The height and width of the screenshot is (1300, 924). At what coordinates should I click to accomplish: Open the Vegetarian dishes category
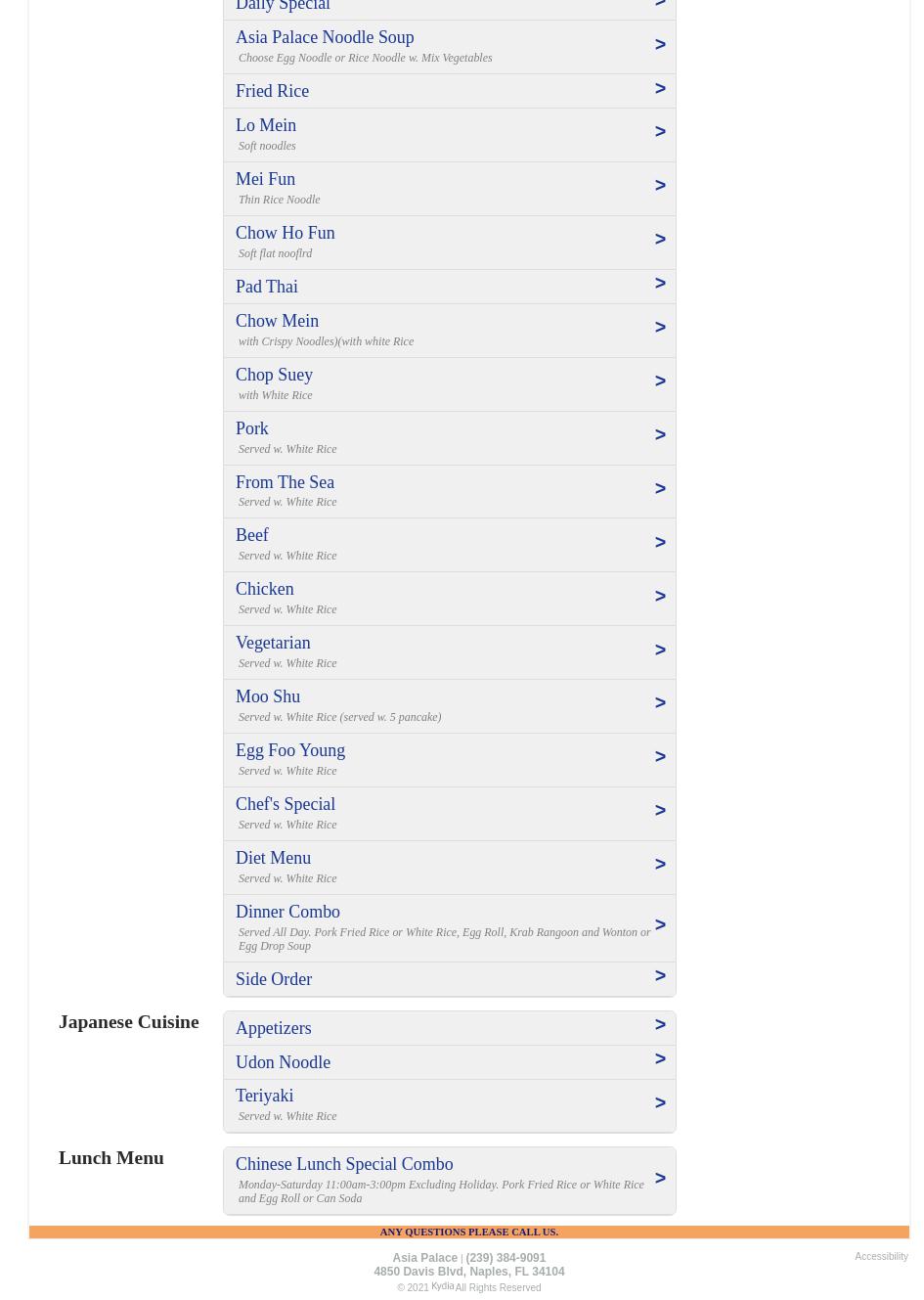point(273,643)
